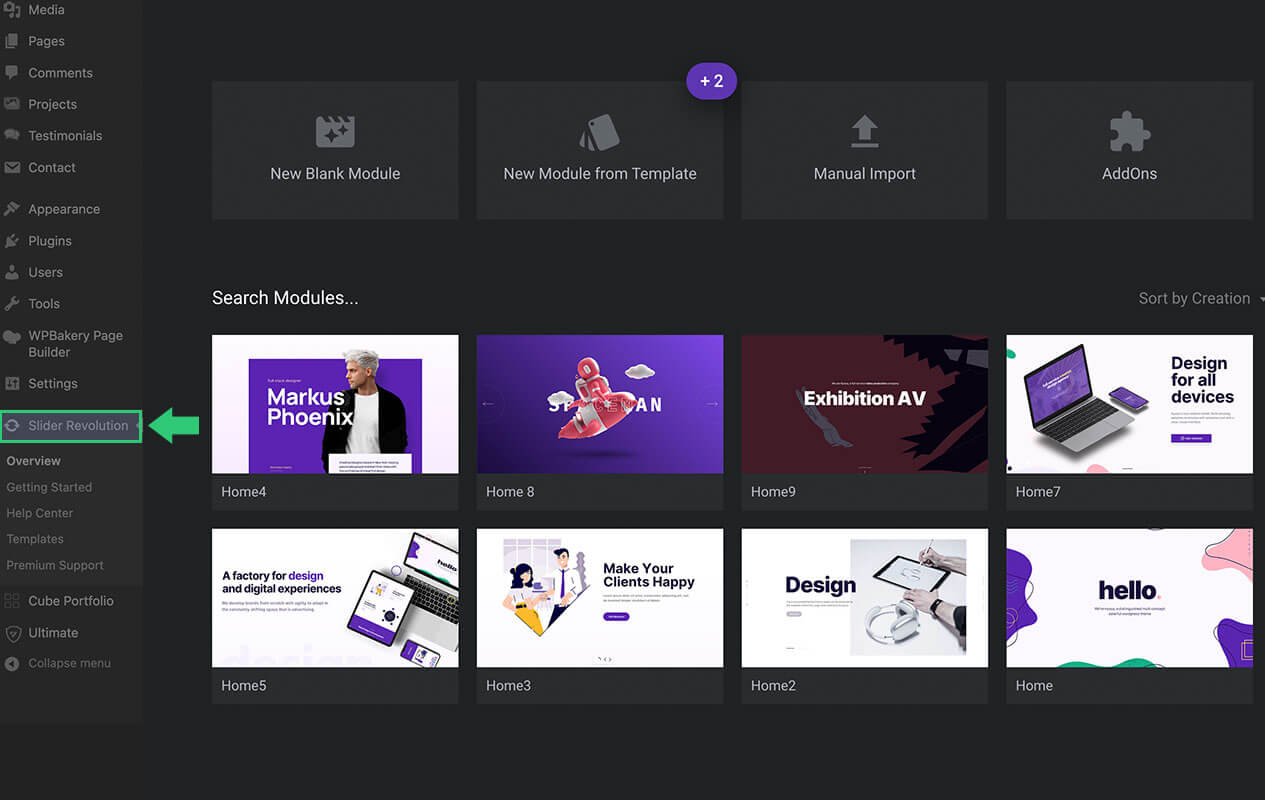
Task: Open the Premium Support link
Action: [55, 565]
